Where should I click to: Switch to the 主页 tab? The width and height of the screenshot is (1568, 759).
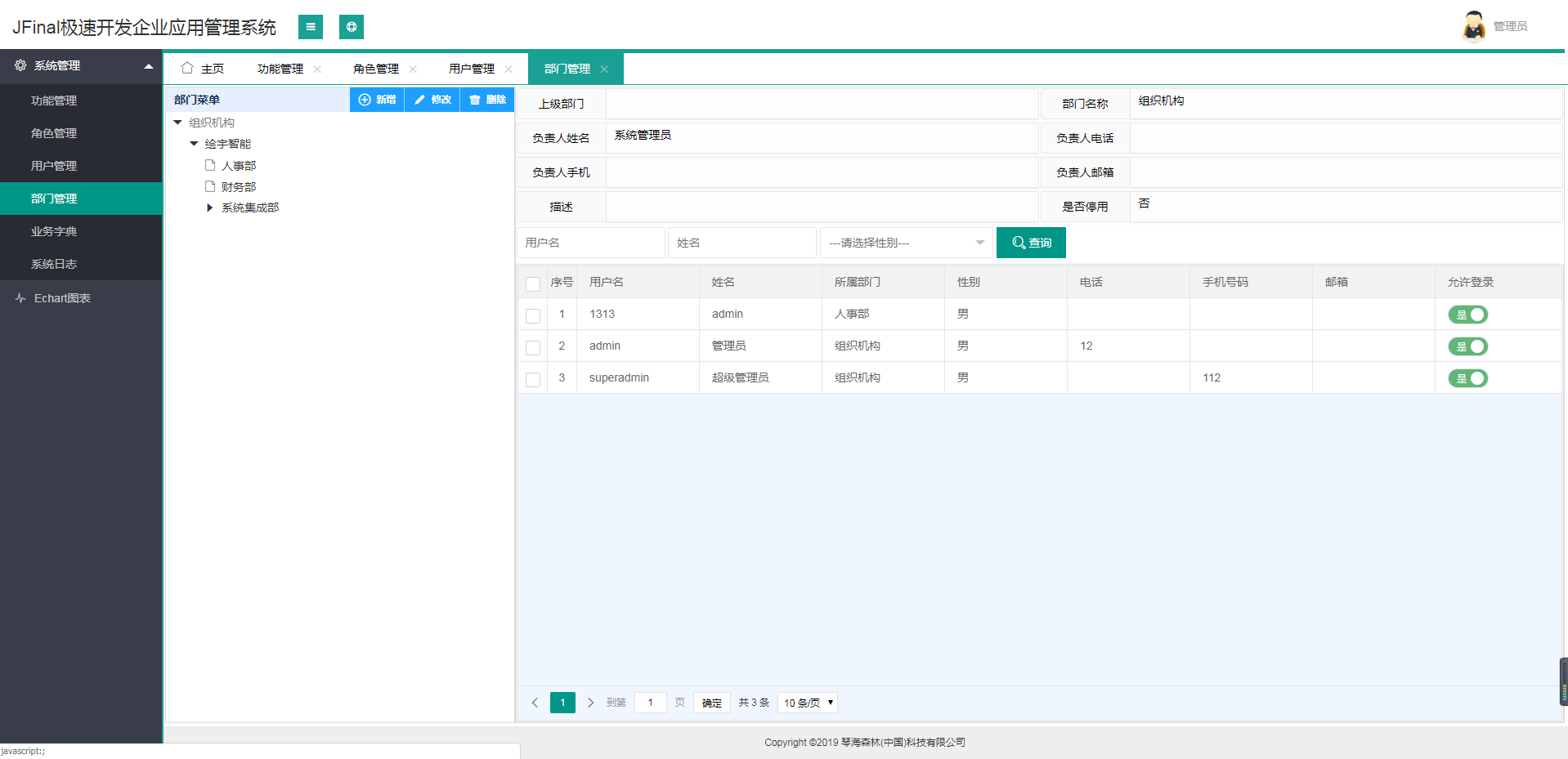click(202, 69)
